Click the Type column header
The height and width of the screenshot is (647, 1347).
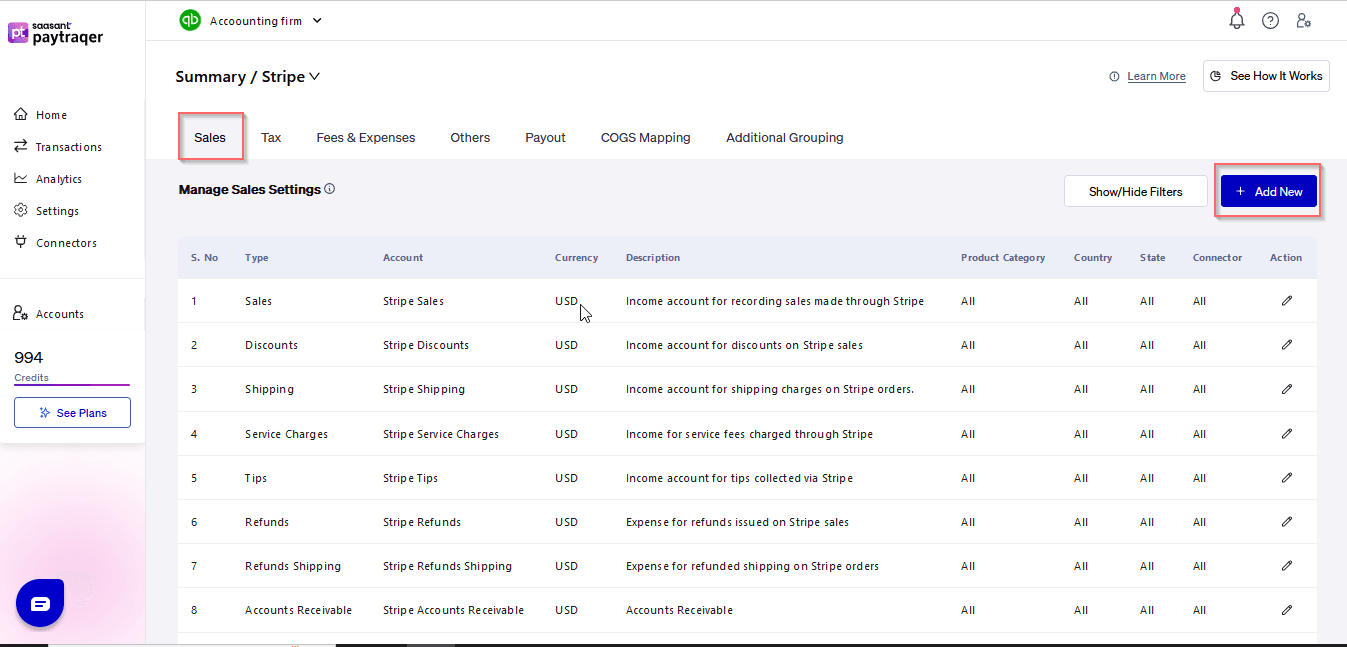pyautogui.click(x=257, y=257)
